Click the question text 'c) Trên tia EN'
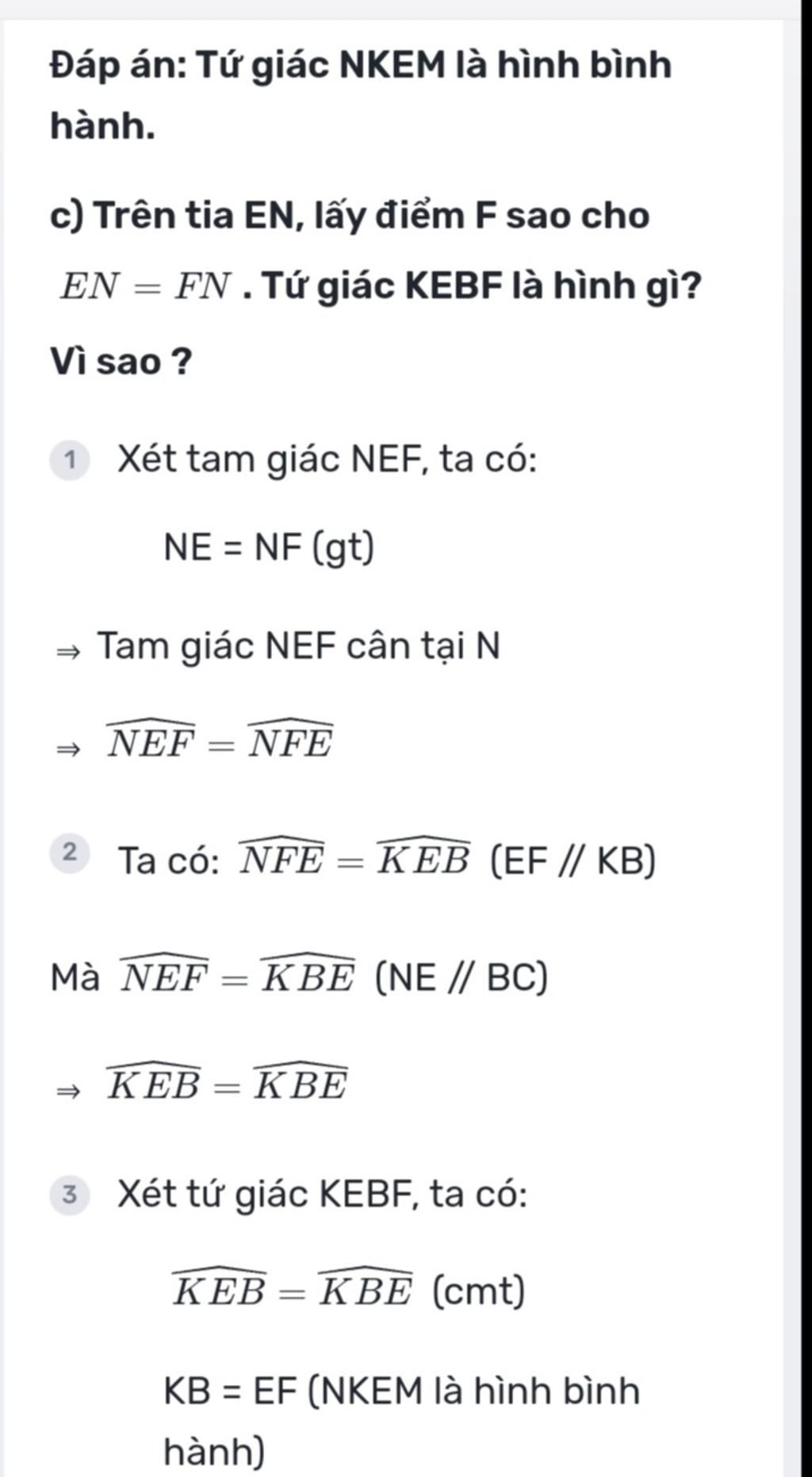 click(350, 216)
